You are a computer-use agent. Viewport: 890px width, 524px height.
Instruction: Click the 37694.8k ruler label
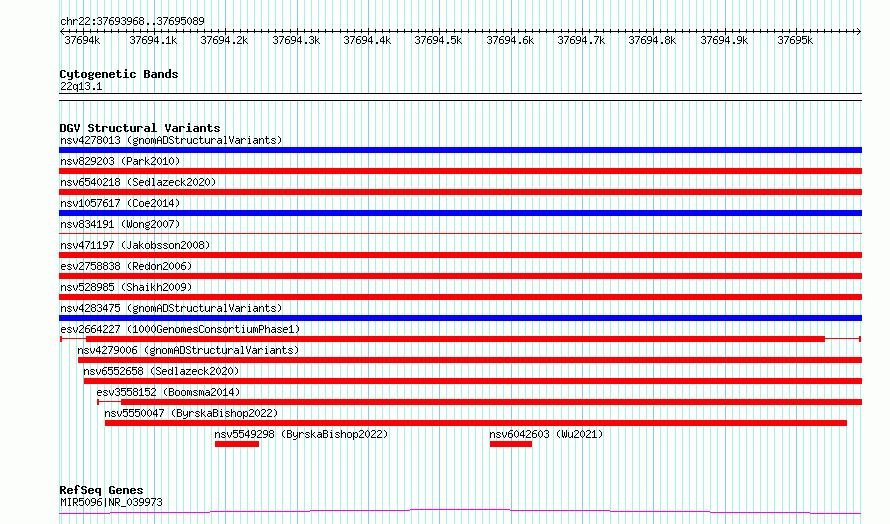coord(652,41)
